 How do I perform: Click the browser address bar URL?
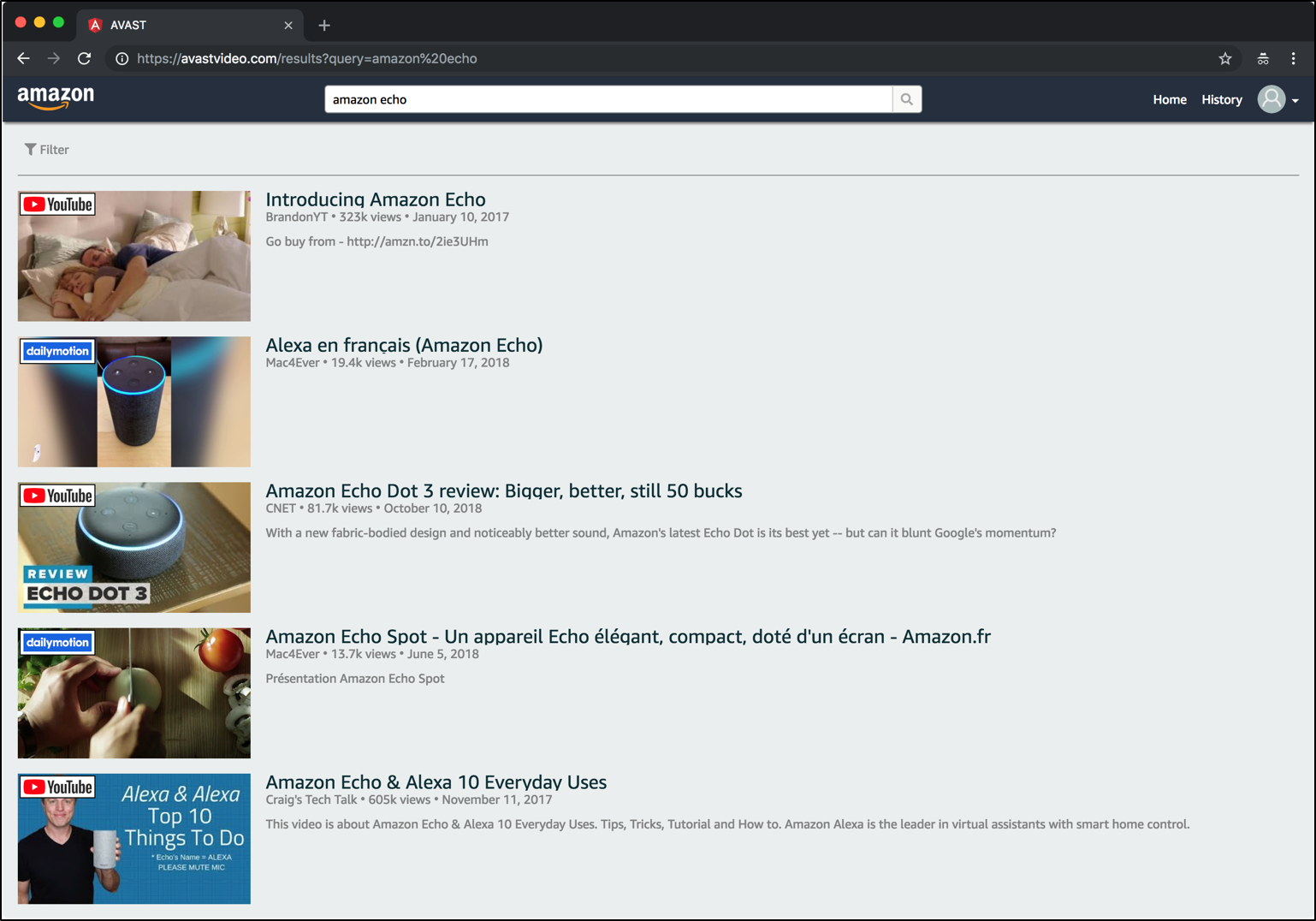click(306, 58)
